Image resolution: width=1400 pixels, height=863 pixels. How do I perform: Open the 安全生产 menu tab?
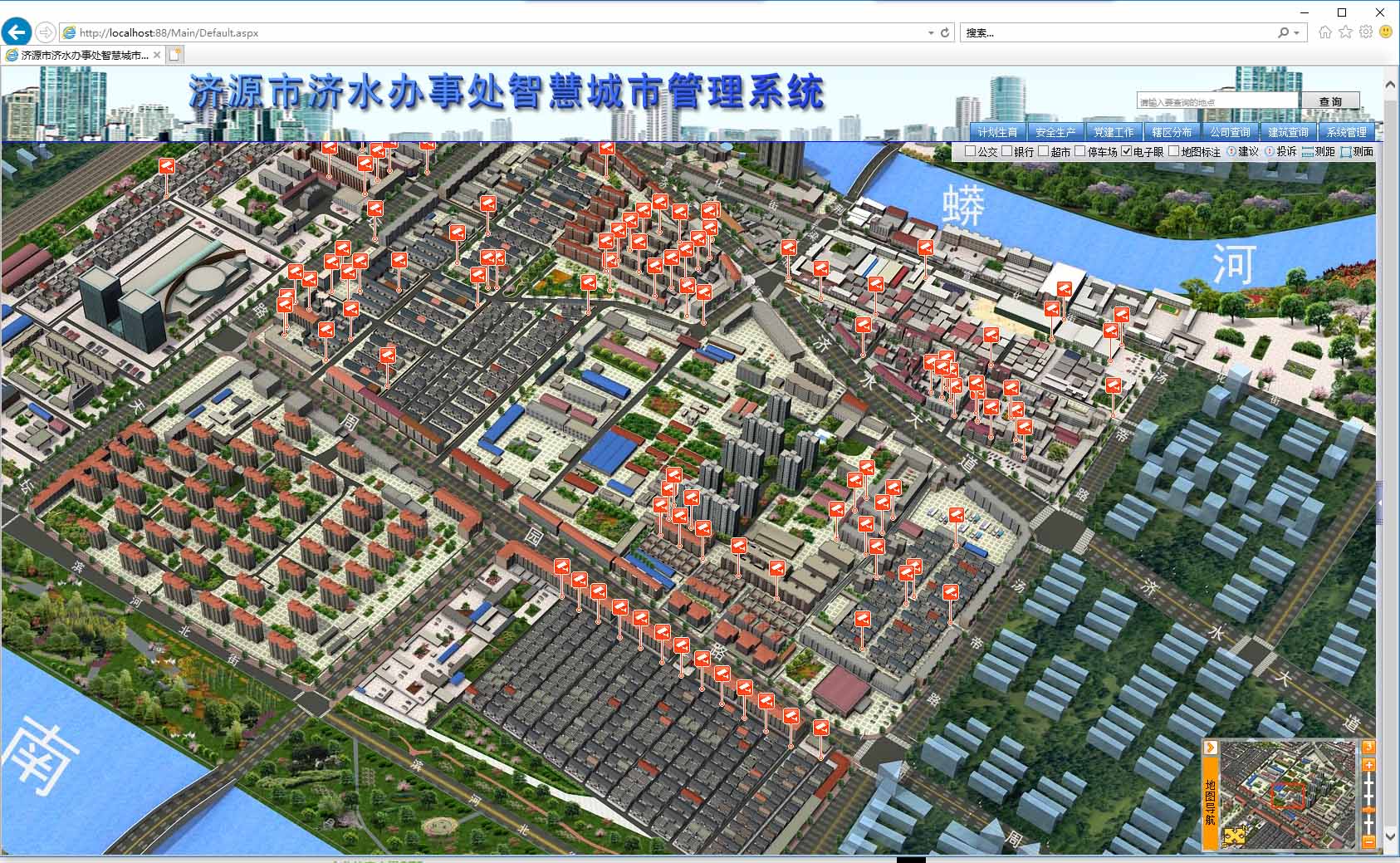click(1055, 131)
